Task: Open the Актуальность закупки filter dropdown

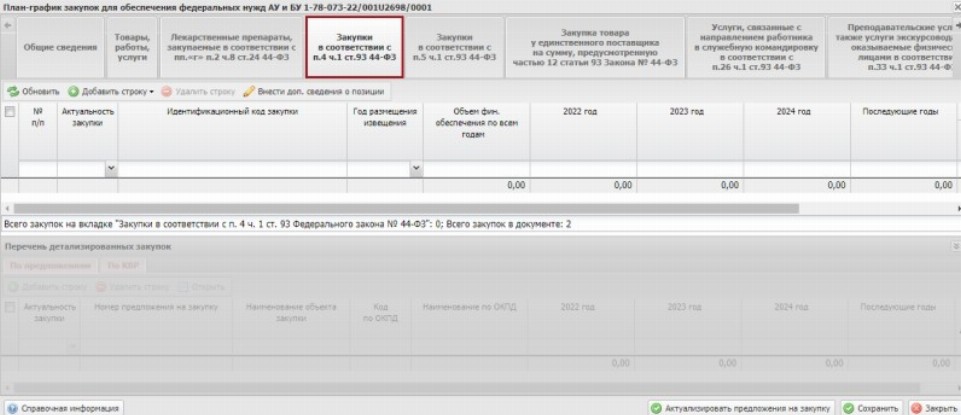Action: pyautogui.click(x=111, y=168)
